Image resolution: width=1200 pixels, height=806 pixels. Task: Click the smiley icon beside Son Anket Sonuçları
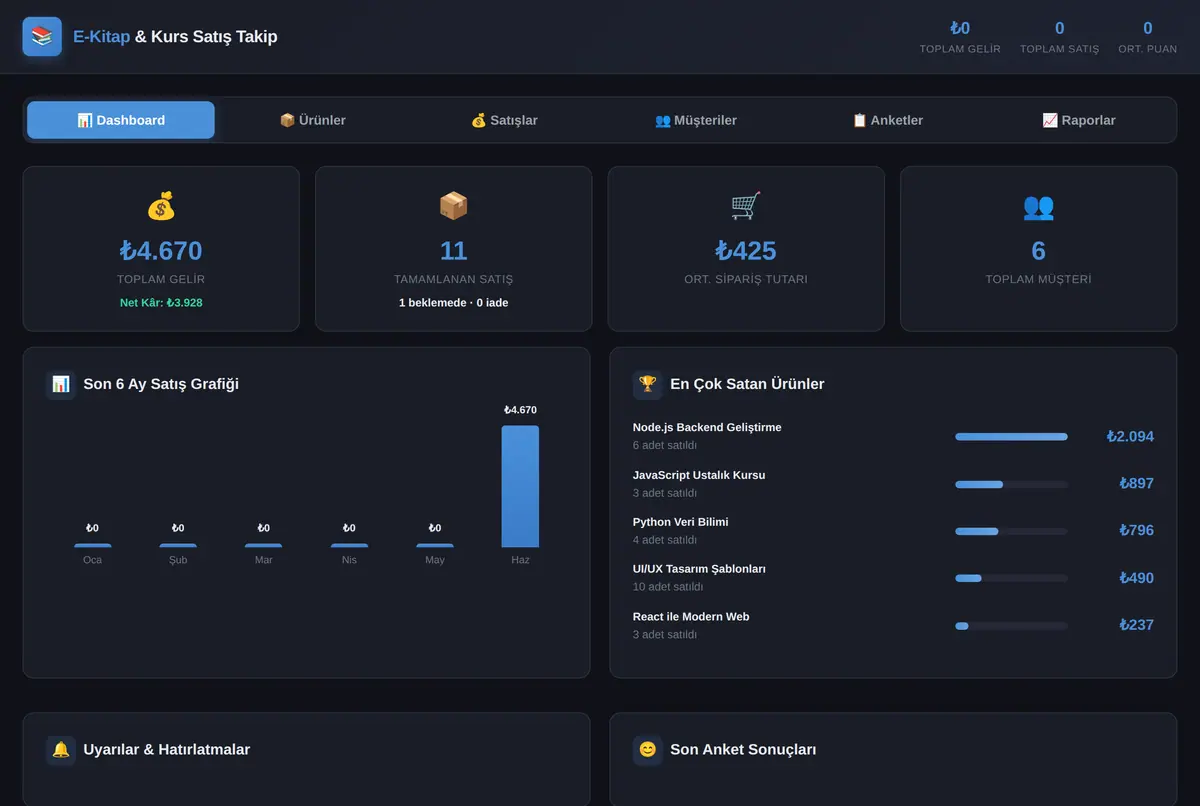click(648, 750)
